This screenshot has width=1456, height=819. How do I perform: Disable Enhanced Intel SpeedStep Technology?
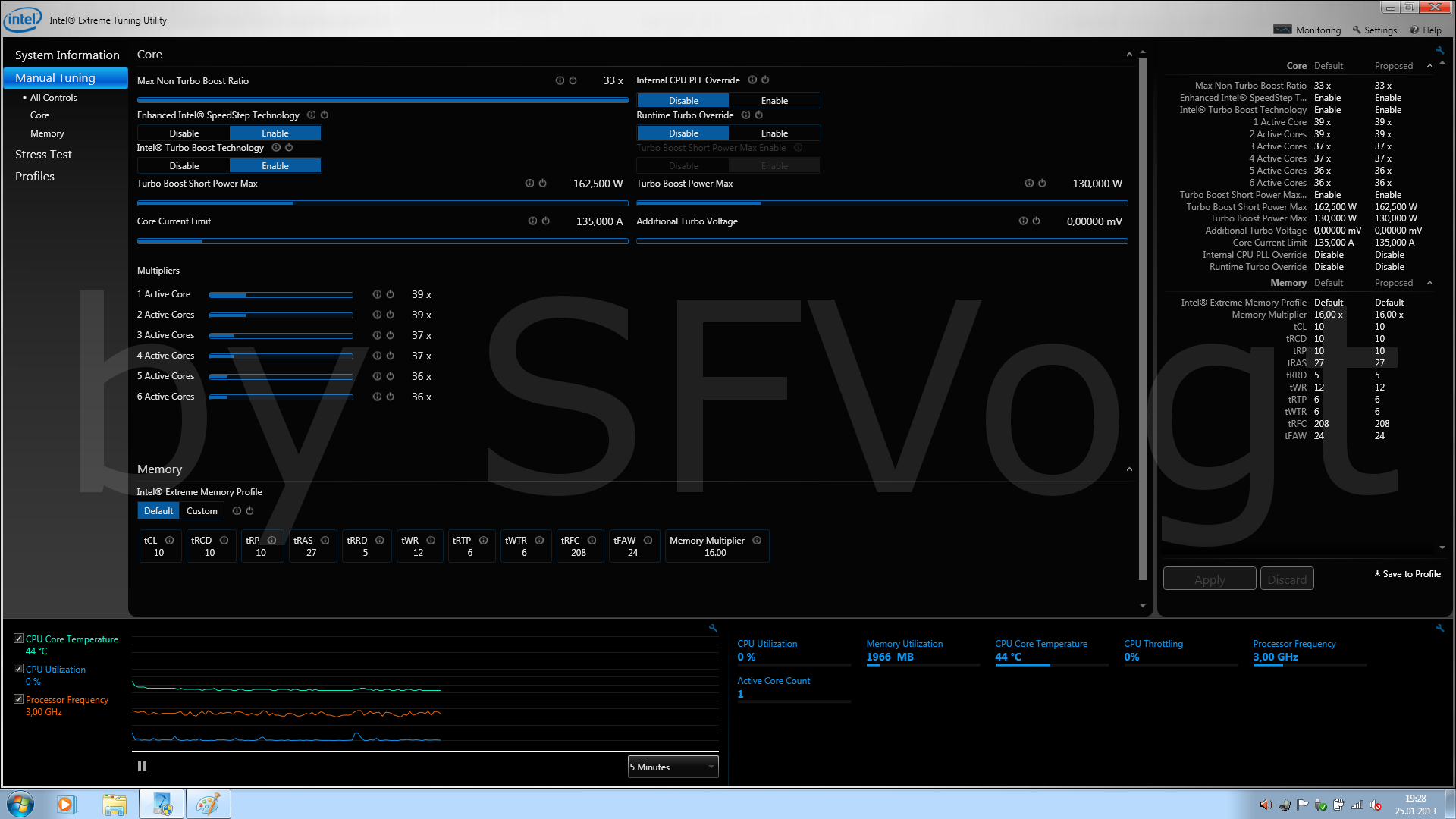184,133
